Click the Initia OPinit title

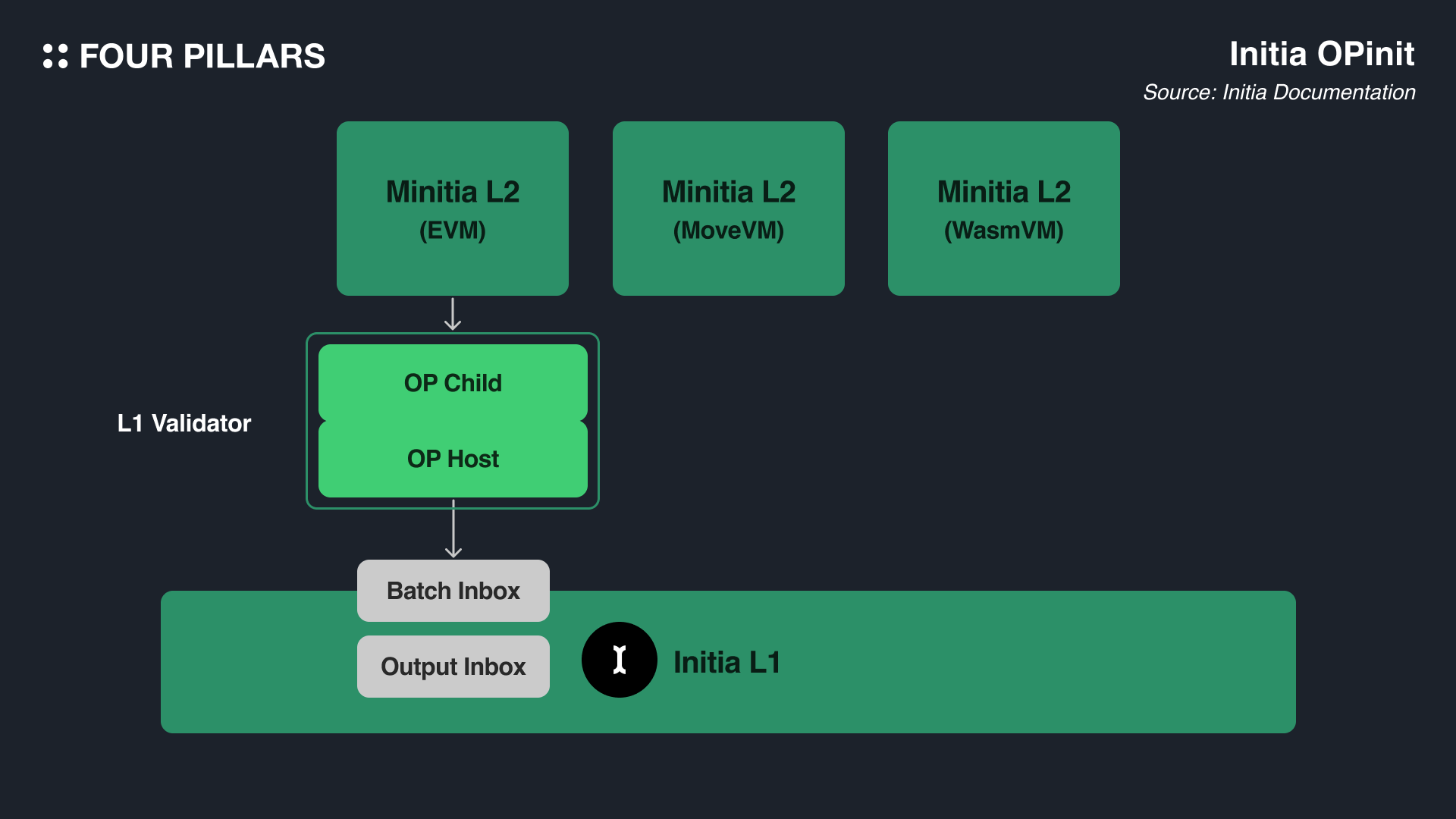tap(1321, 54)
